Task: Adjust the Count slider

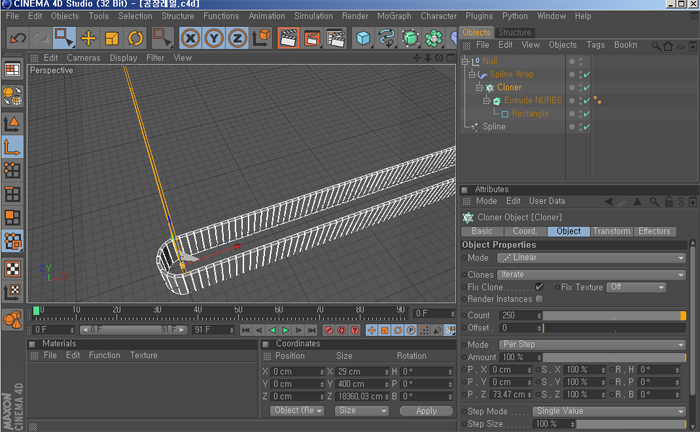Action: 614,316
